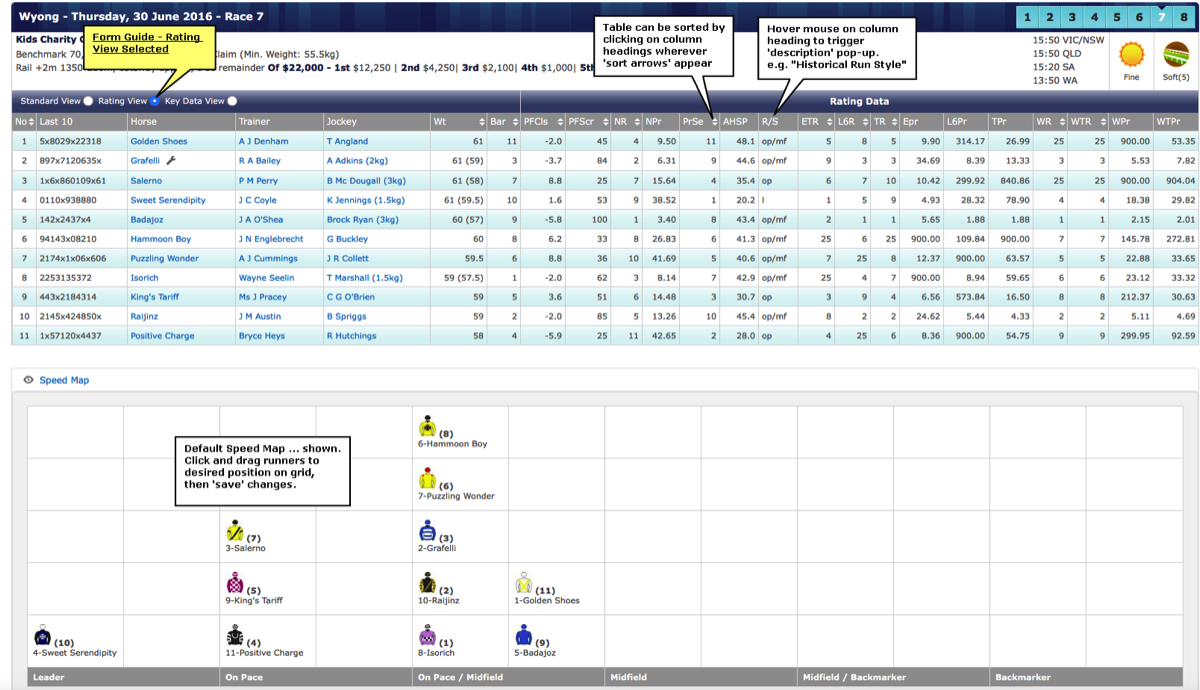
Task: Select the Key Data View radio button
Action: (x=232, y=101)
